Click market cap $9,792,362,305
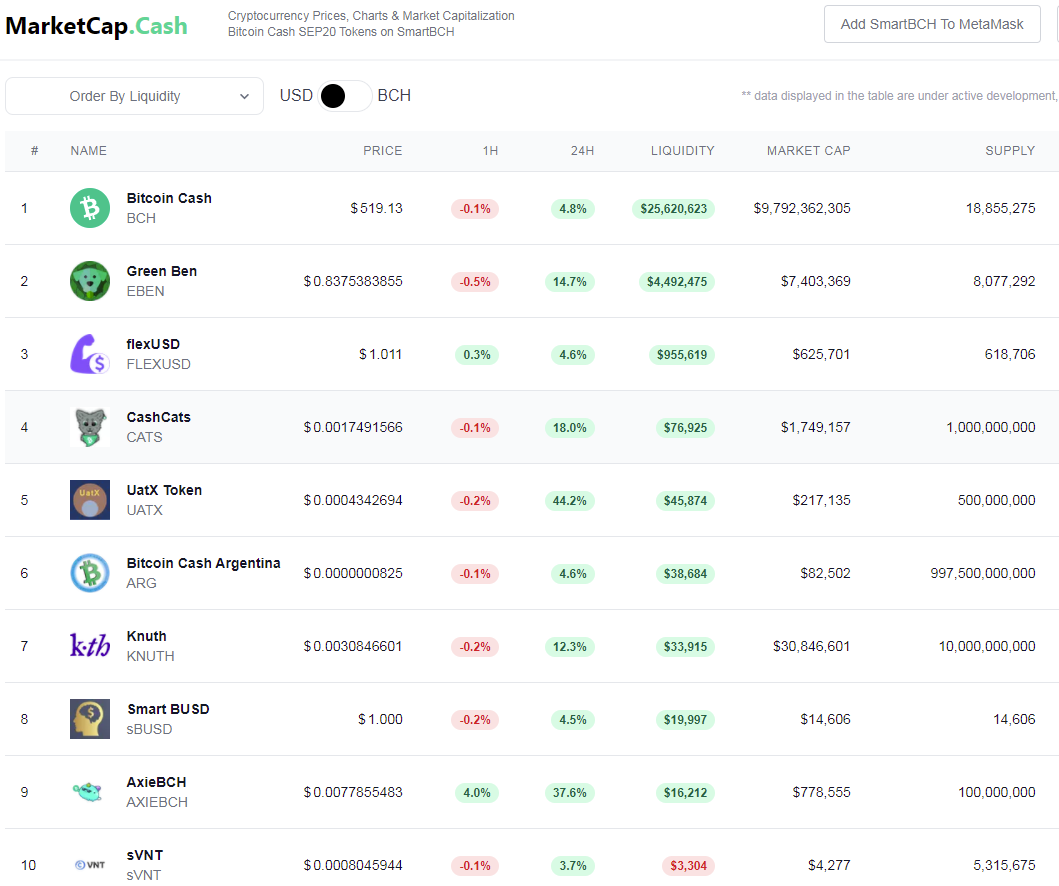The width and height of the screenshot is (1059, 886). 802,208
